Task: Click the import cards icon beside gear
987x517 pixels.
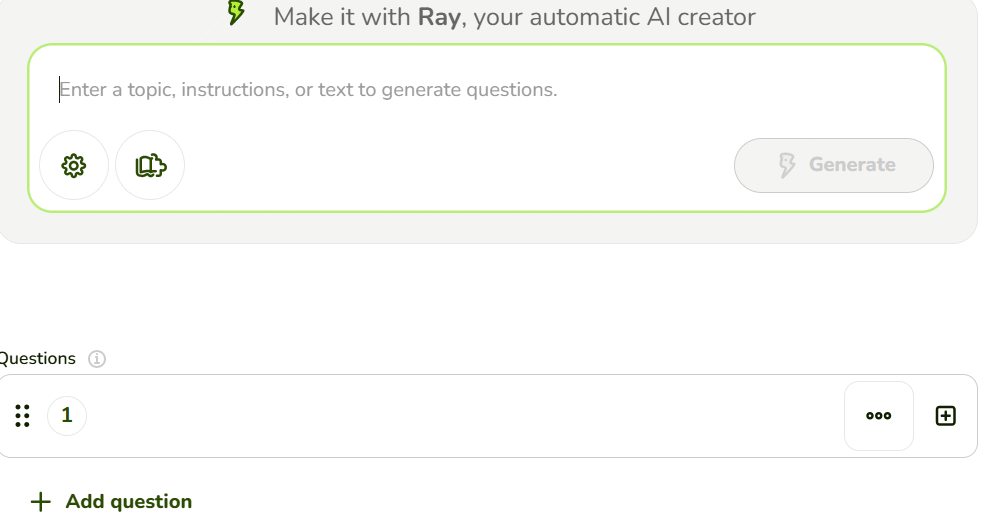Action: click(150, 166)
